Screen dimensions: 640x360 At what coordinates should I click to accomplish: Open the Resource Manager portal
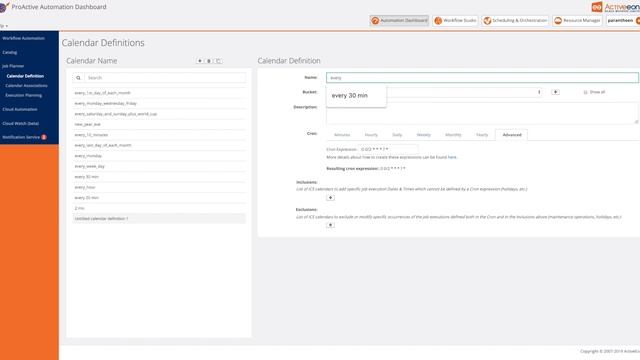tap(577, 20)
